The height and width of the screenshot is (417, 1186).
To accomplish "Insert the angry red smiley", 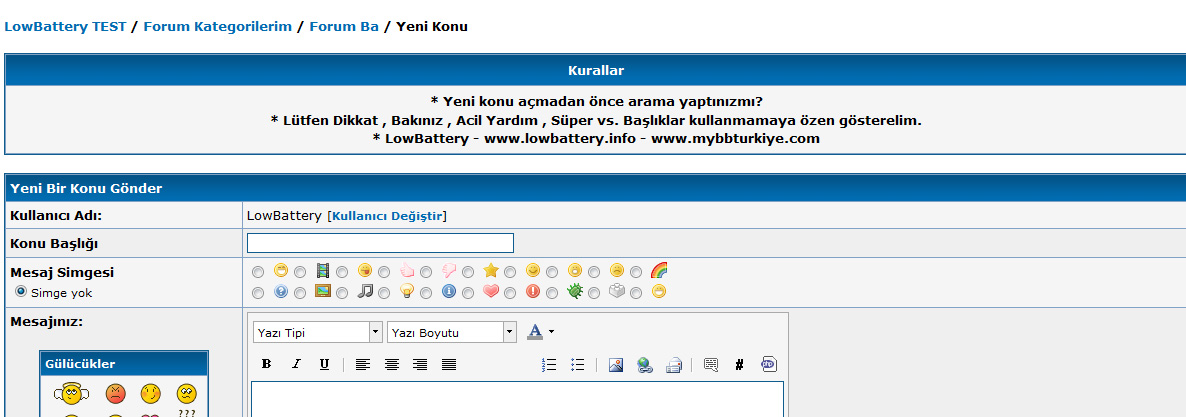I will point(115,394).
